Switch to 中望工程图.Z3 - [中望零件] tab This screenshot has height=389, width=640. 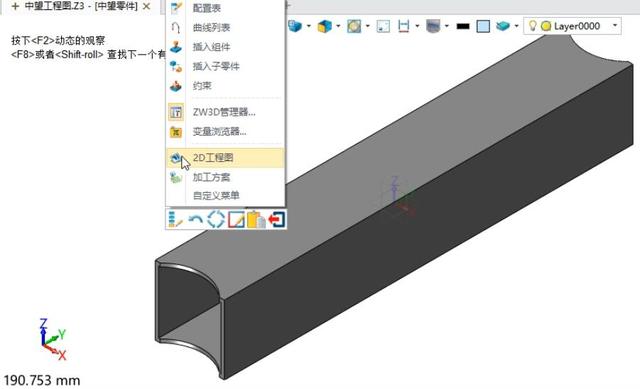pos(81,6)
